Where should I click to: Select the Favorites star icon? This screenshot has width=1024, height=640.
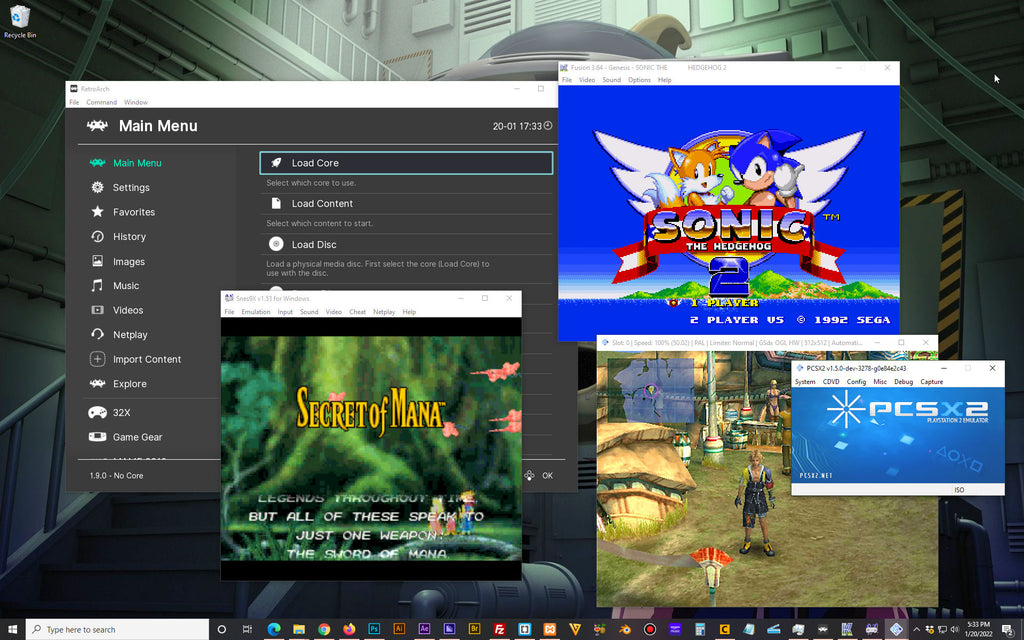97,212
